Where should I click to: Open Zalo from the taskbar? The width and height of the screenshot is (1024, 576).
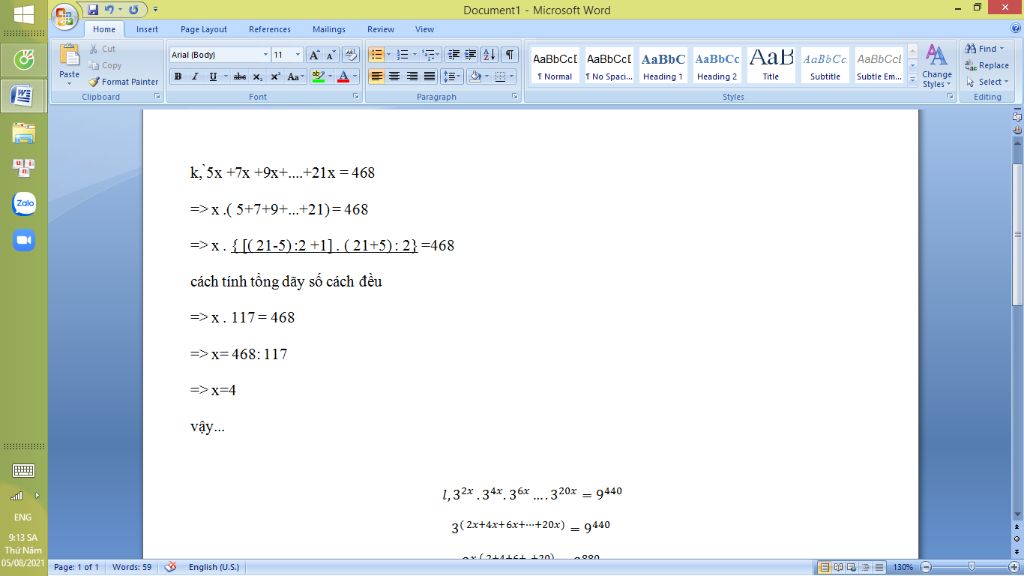pyautogui.click(x=24, y=203)
